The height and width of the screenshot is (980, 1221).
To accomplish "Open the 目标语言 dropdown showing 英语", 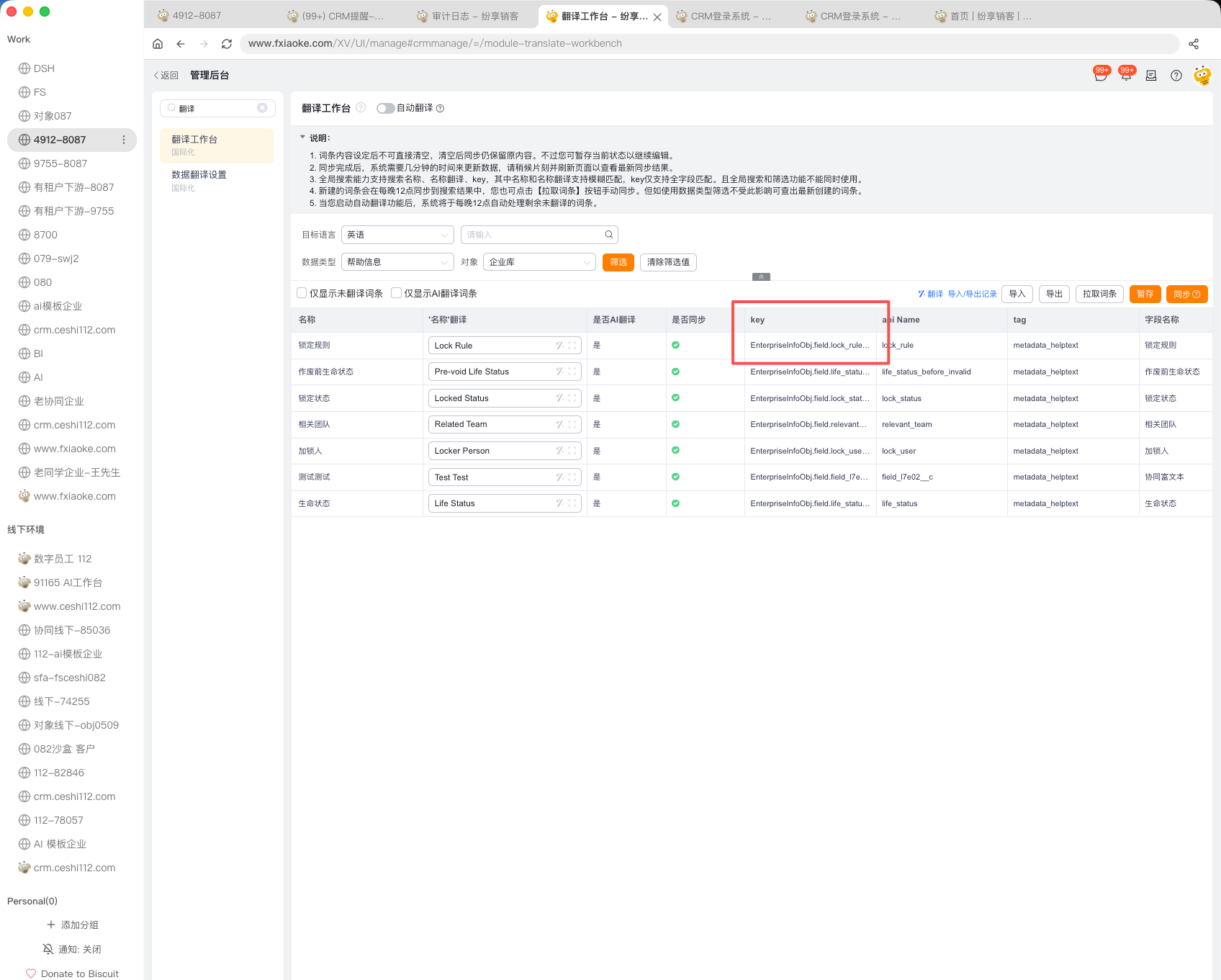I will point(397,235).
